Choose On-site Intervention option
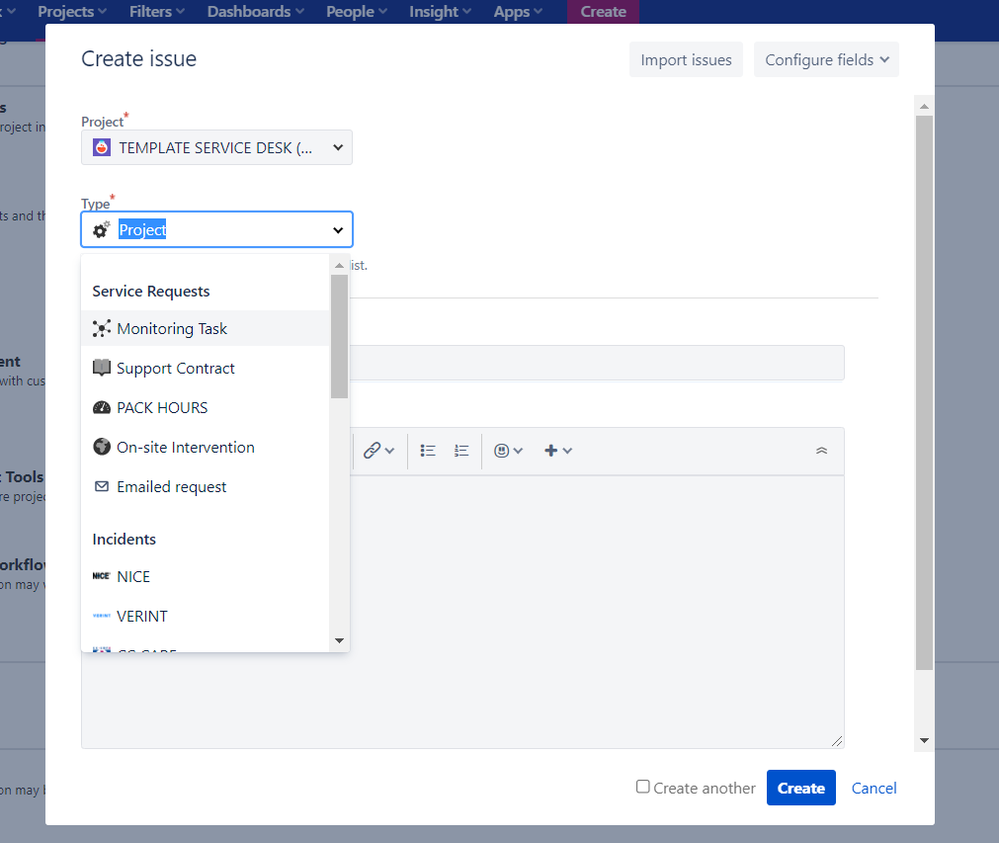This screenshot has height=843, width=999. [x=205, y=447]
